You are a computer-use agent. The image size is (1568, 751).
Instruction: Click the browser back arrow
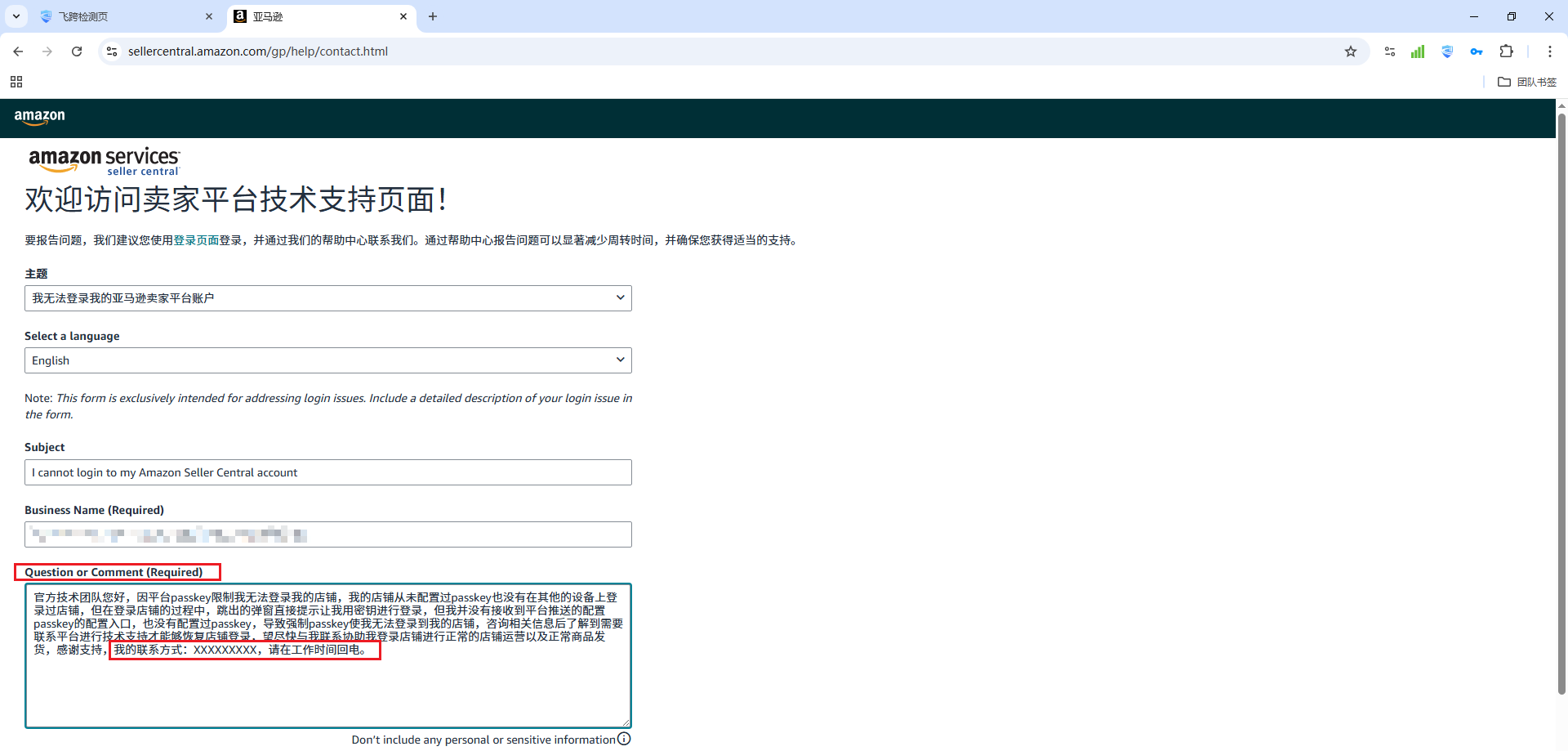coord(18,51)
